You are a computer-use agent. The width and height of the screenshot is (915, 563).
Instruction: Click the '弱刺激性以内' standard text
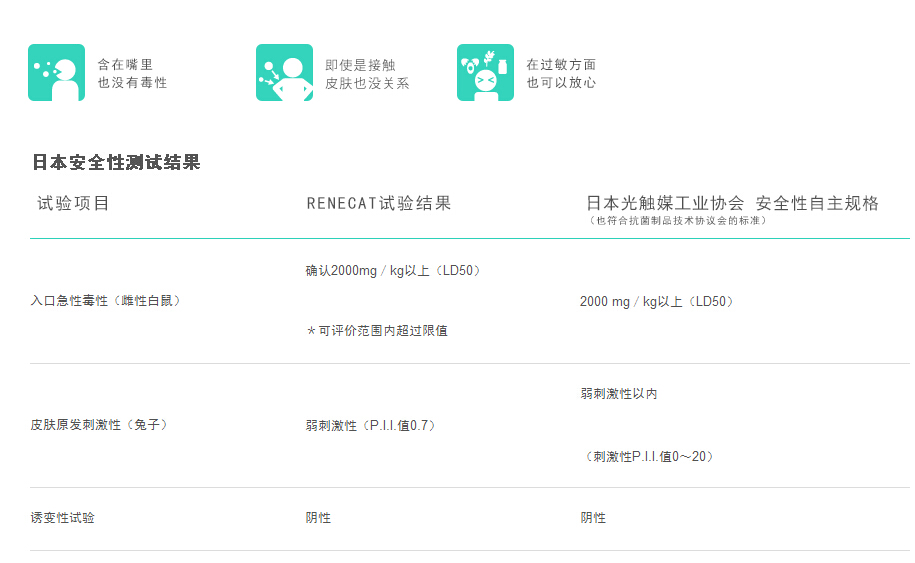coord(619,394)
